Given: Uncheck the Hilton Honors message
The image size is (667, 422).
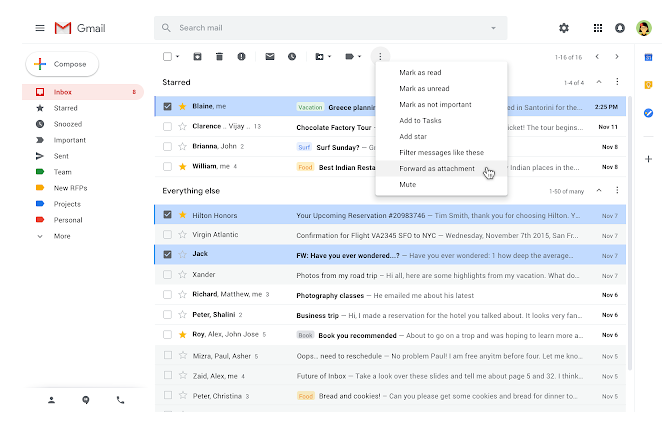Looking at the screenshot, I should (x=168, y=215).
